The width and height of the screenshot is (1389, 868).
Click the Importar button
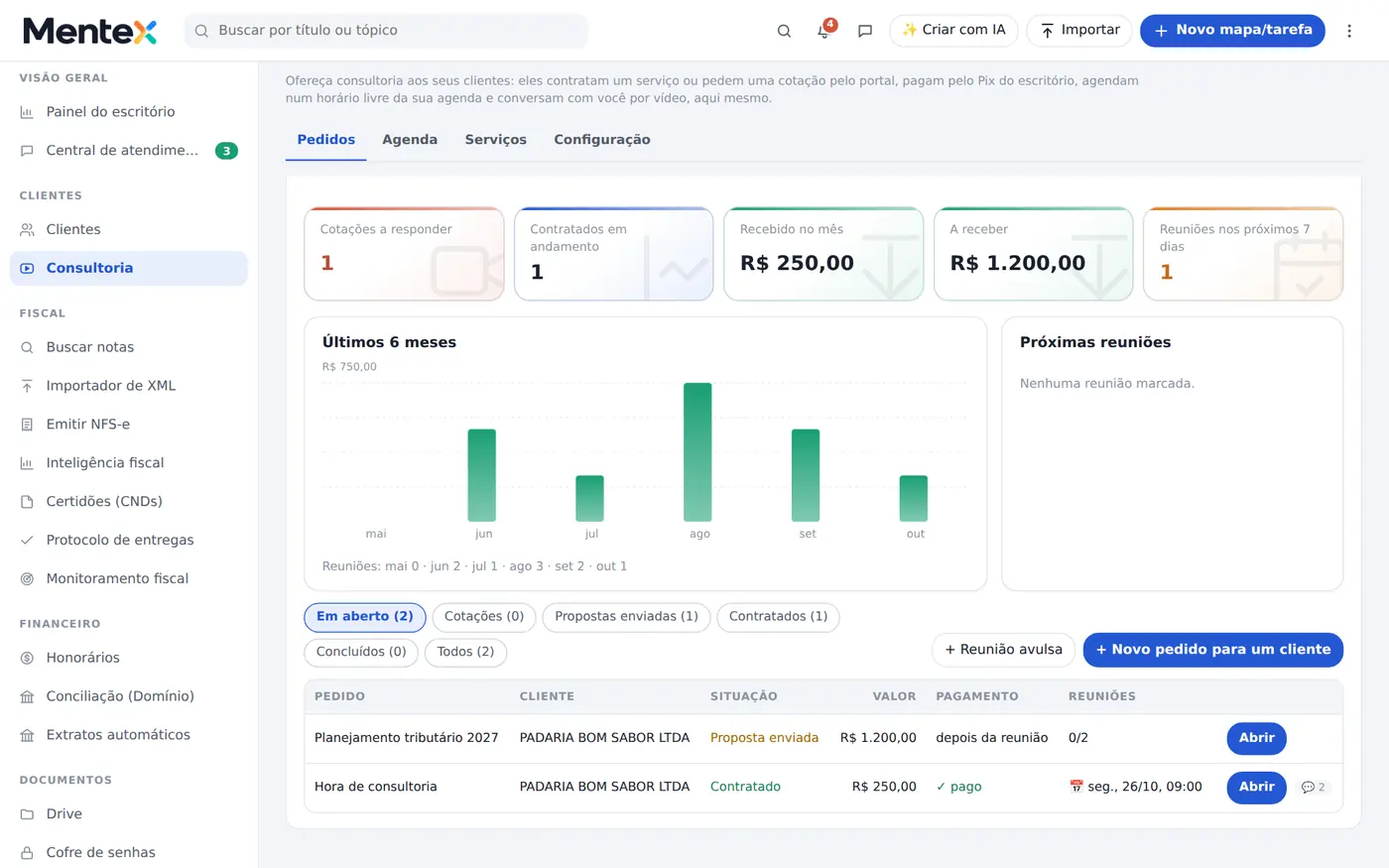pyautogui.click(x=1079, y=31)
